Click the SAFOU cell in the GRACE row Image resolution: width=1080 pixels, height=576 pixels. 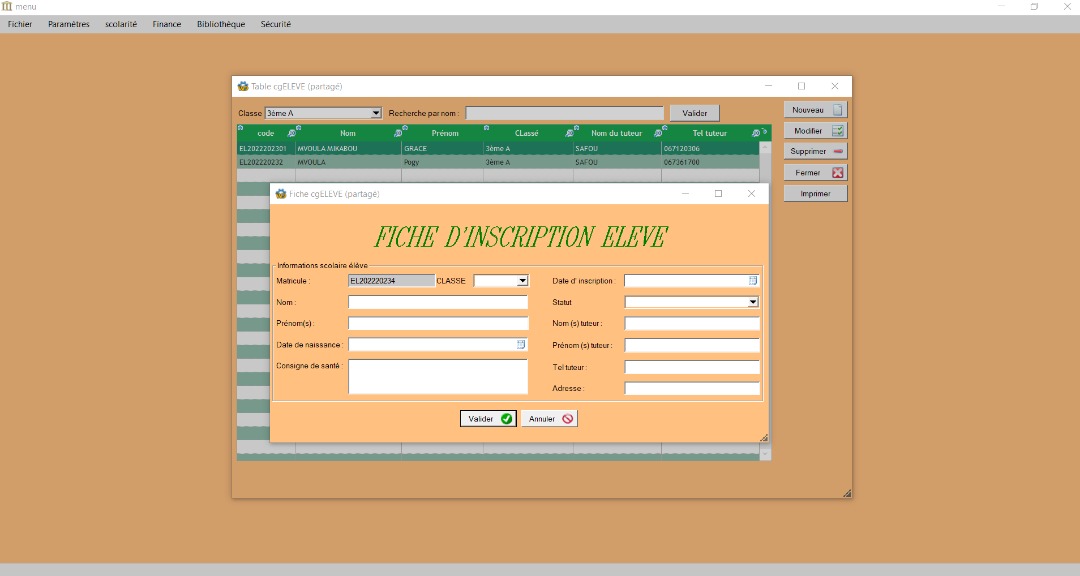[617, 148]
